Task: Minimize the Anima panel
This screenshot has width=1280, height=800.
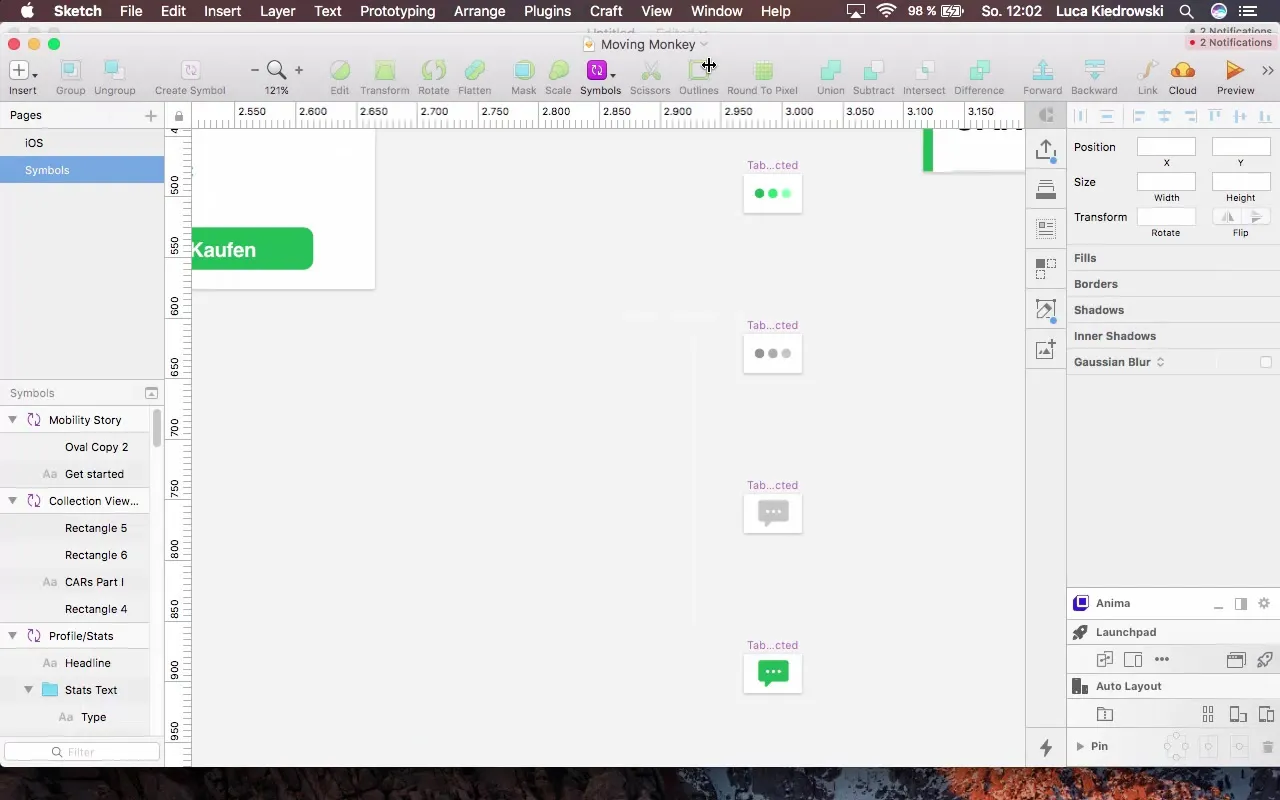Action: tap(1218, 606)
